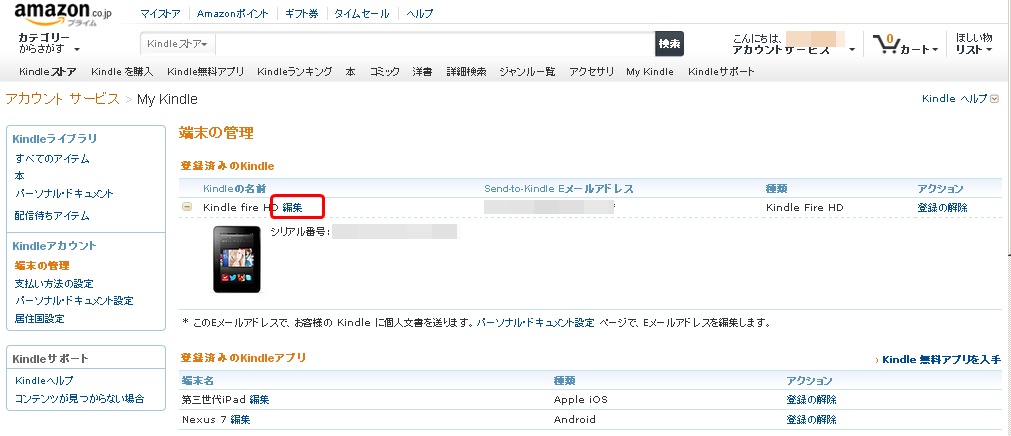Expand the Kindle ヘルプ dropdown arrow

click(994, 99)
